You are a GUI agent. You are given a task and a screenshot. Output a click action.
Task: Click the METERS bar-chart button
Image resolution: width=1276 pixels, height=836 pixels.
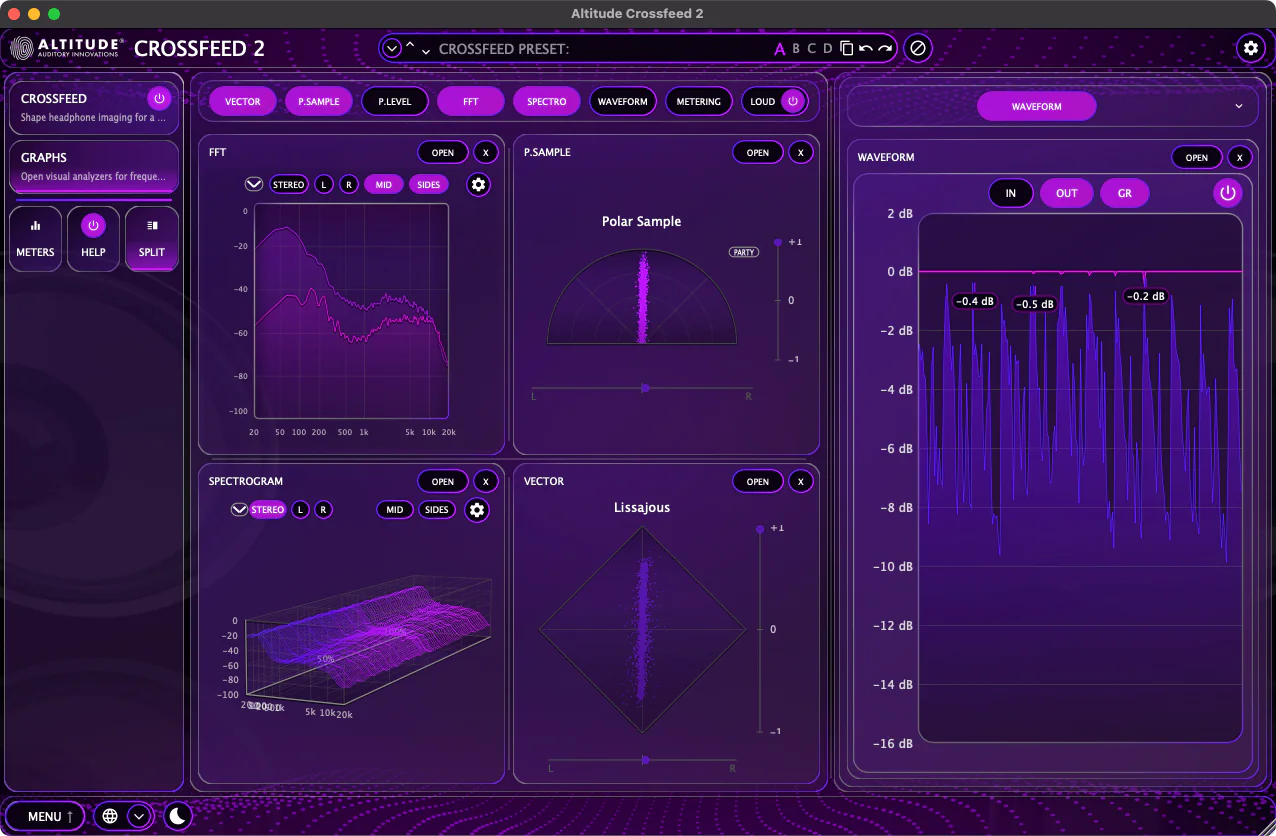(x=36, y=238)
